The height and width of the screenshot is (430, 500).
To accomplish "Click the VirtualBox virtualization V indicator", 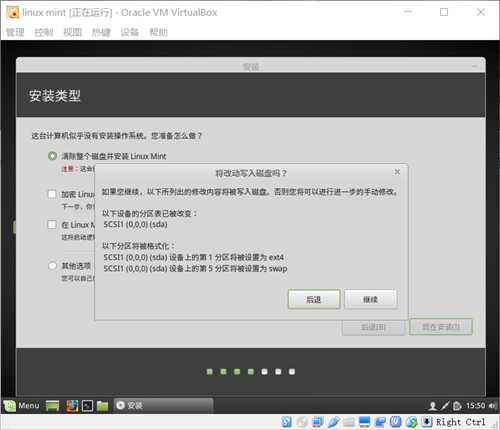I will click(395, 422).
